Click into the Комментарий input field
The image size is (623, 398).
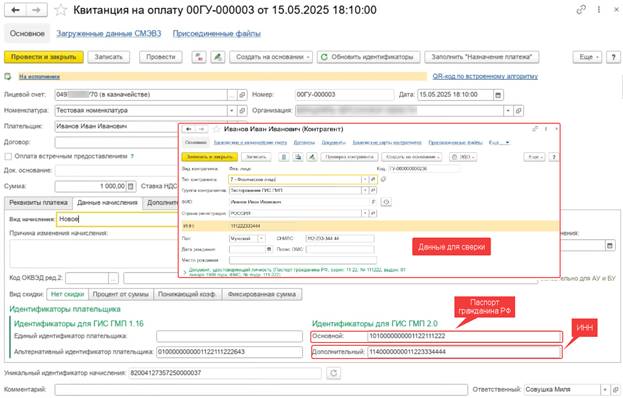(261, 390)
